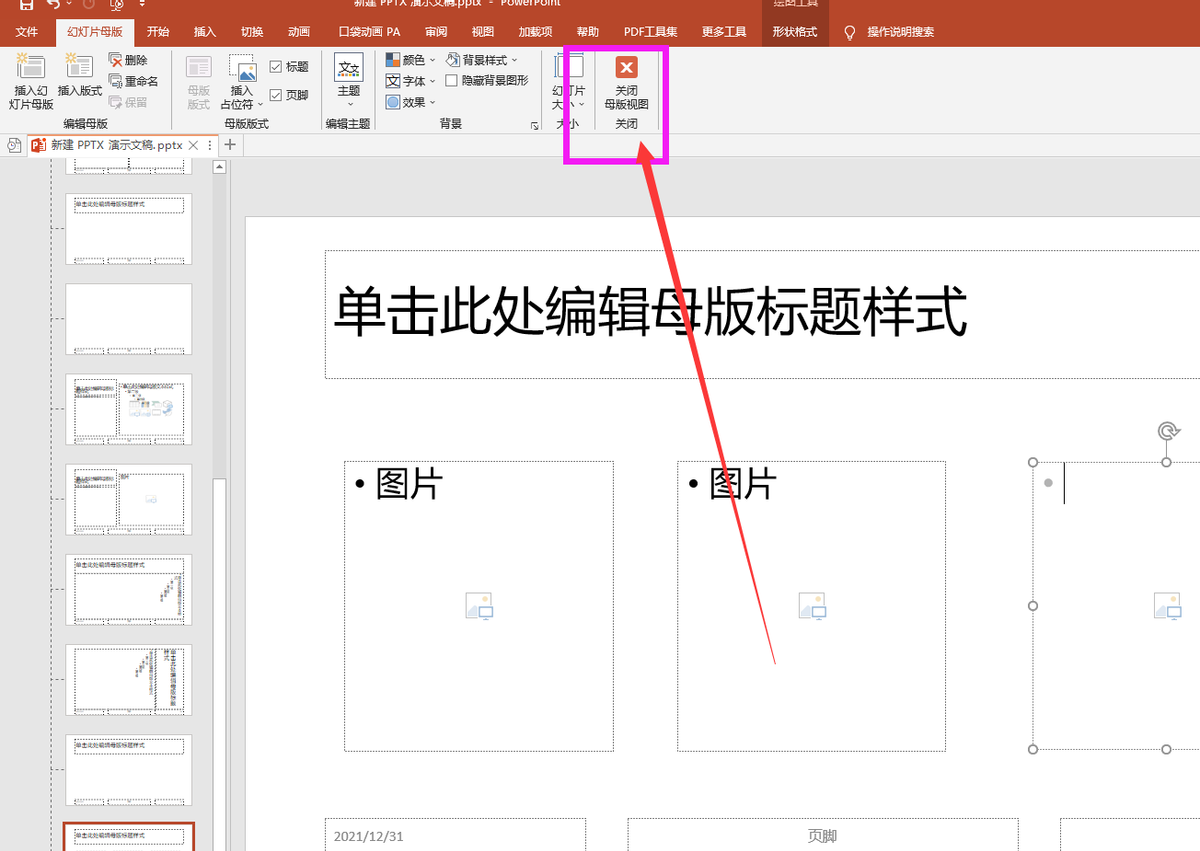Click the first 图片 picture placeholder text
The image size is (1200, 851).
click(409, 484)
